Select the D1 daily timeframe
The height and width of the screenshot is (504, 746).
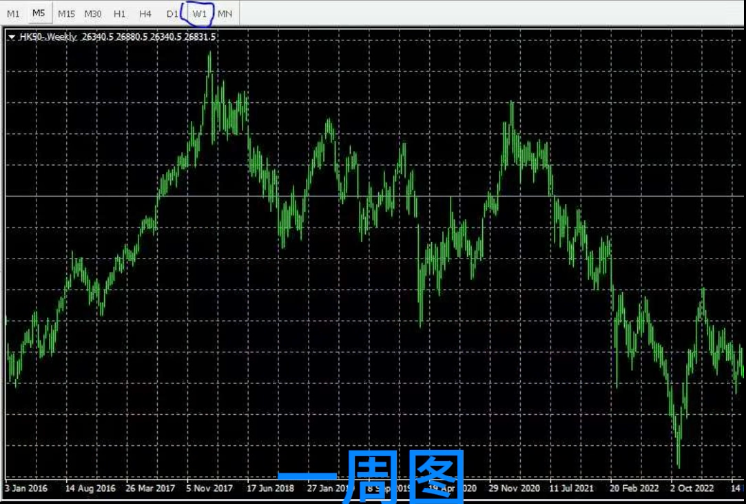click(x=172, y=14)
